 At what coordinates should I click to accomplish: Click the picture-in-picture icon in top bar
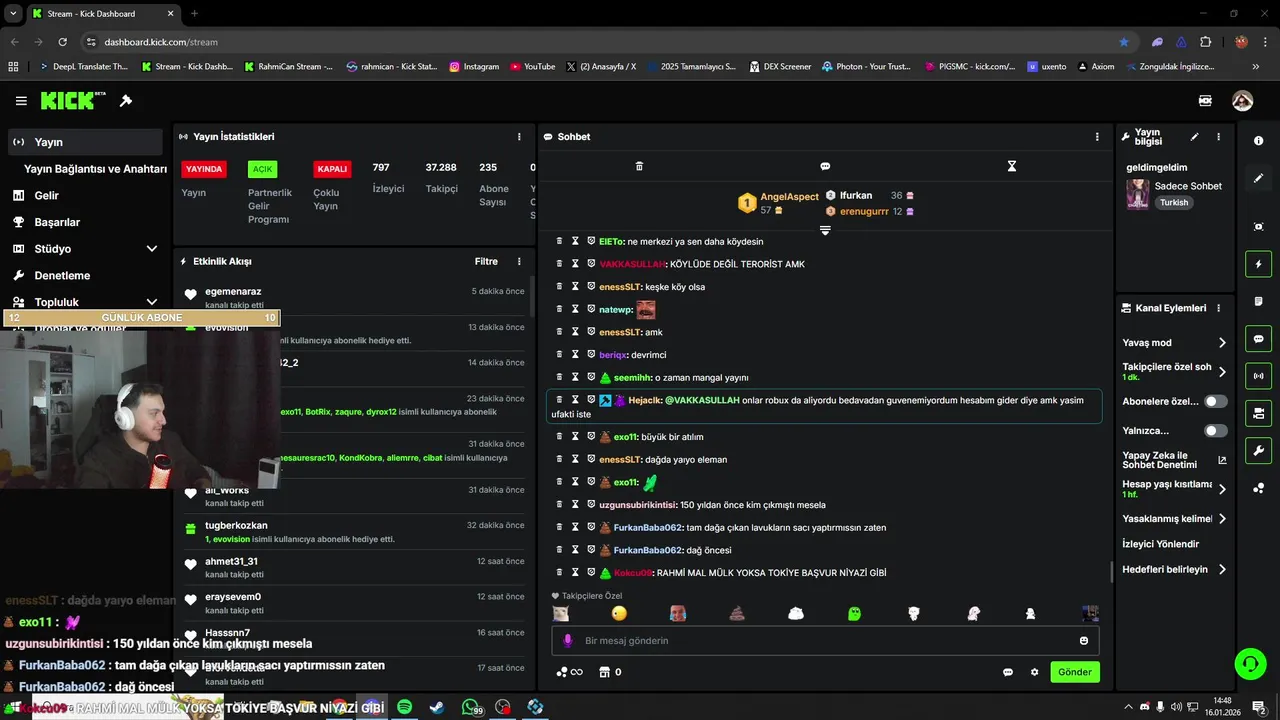click(1205, 101)
